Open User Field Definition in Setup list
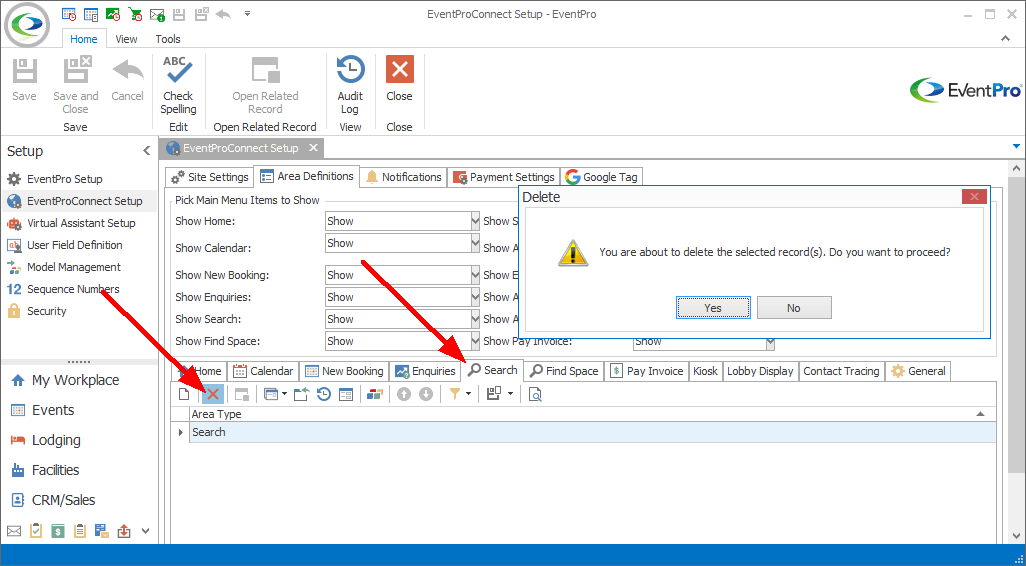The width and height of the screenshot is (1026, 566). click(x=74, y=245)
